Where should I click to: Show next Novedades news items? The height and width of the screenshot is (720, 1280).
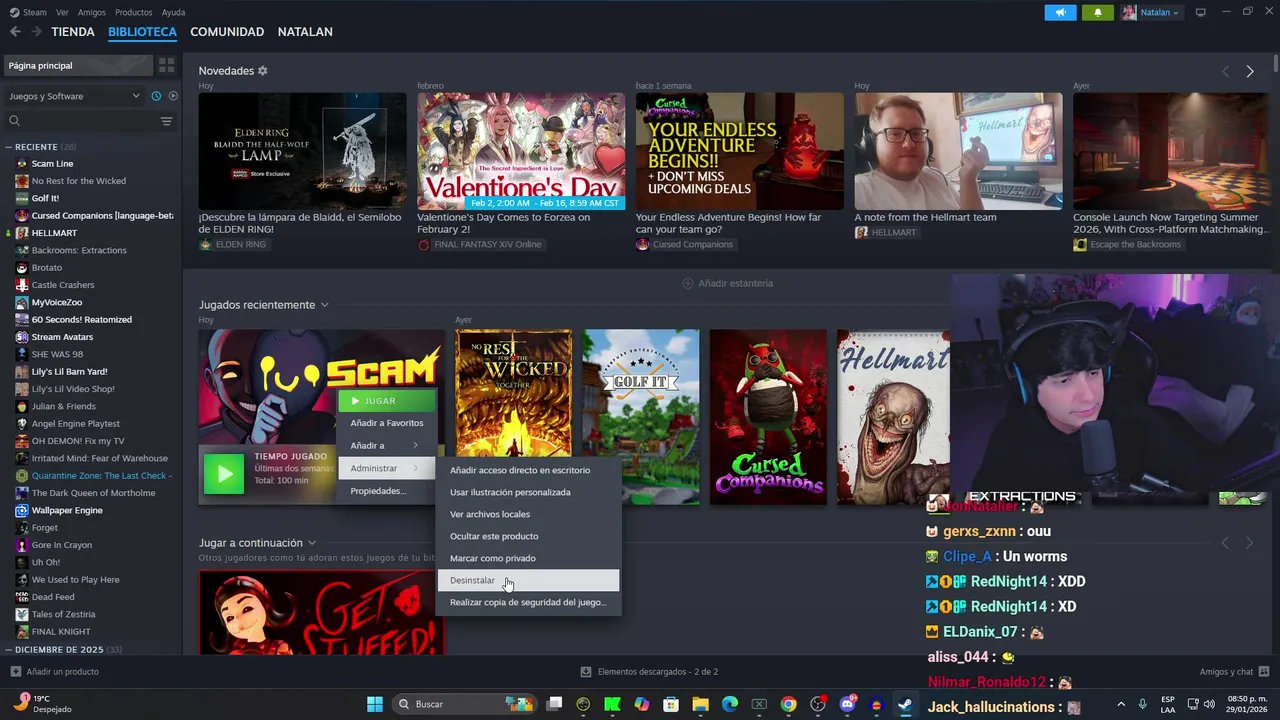1250,71
